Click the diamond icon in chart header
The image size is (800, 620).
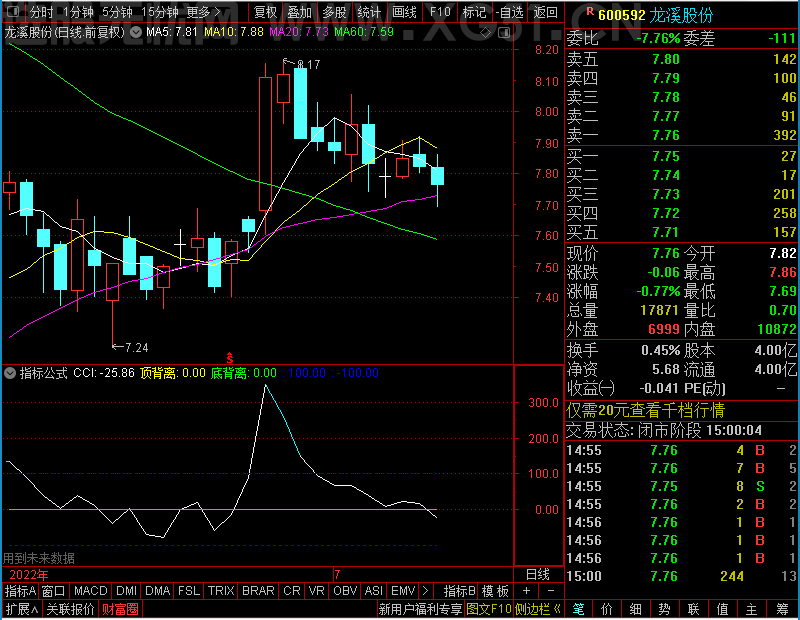485,33
